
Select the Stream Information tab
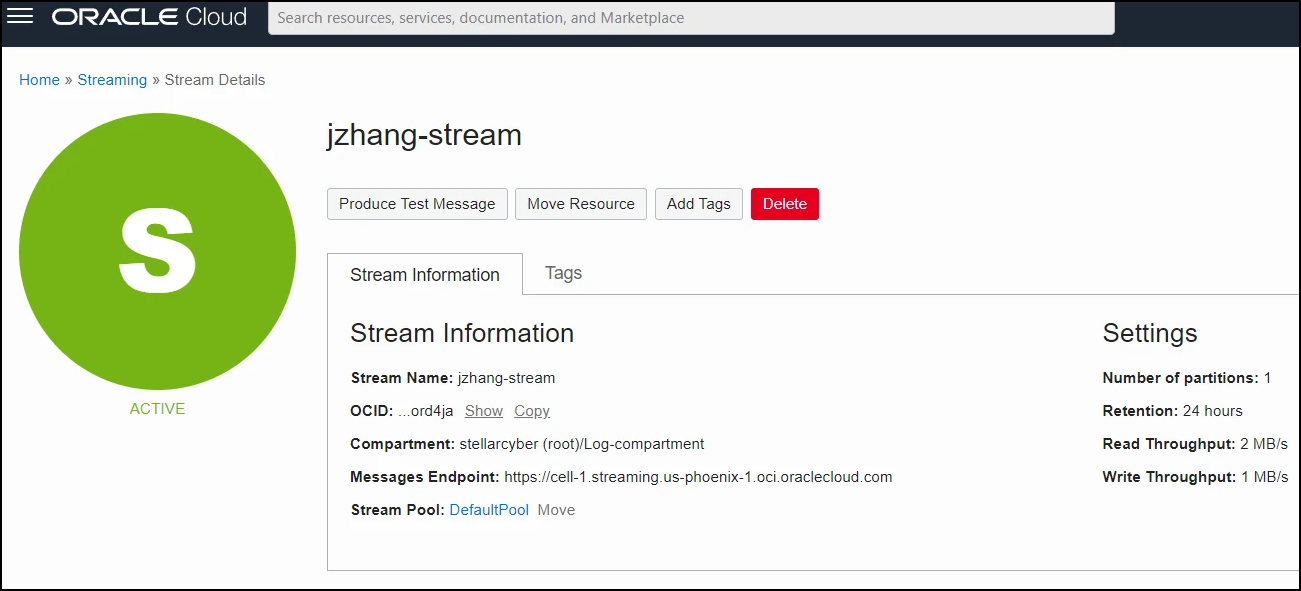[x=424, y=275]
